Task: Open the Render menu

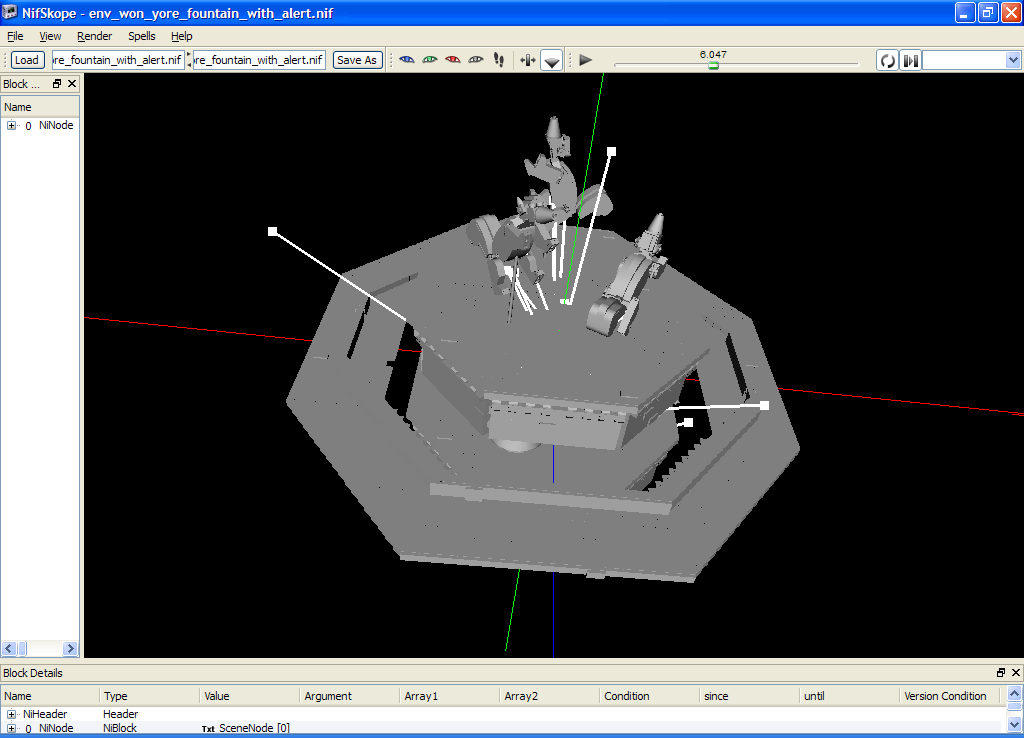Action: tap(95, 36)
